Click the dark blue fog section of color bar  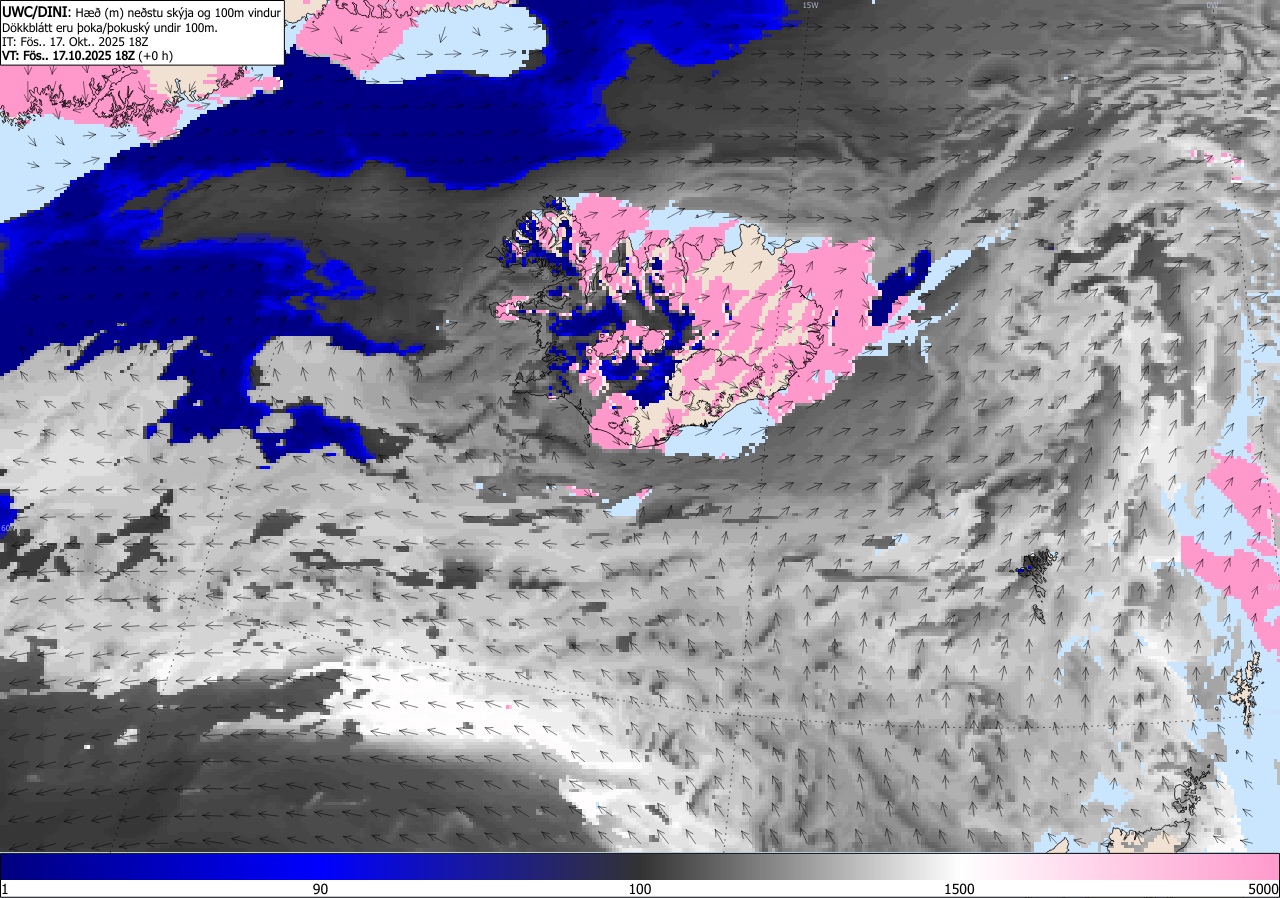click(160, 866)
